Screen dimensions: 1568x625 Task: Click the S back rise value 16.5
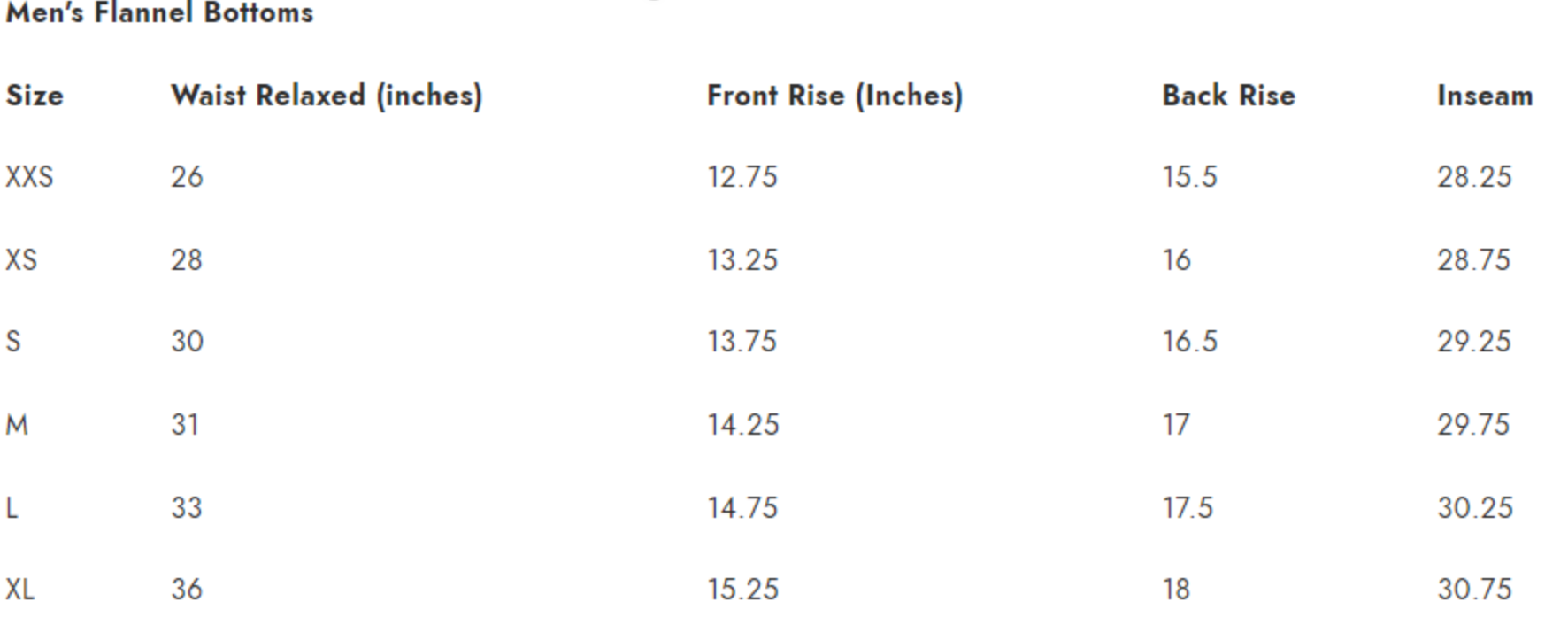(x=1189, y=342)
